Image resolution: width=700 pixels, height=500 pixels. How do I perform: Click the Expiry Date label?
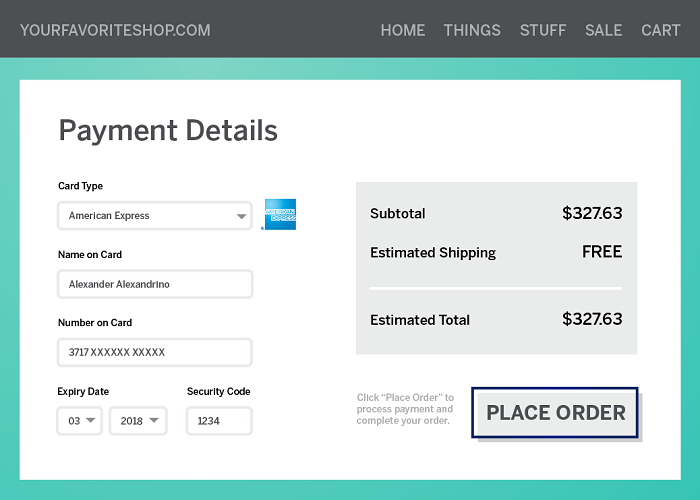83,391
